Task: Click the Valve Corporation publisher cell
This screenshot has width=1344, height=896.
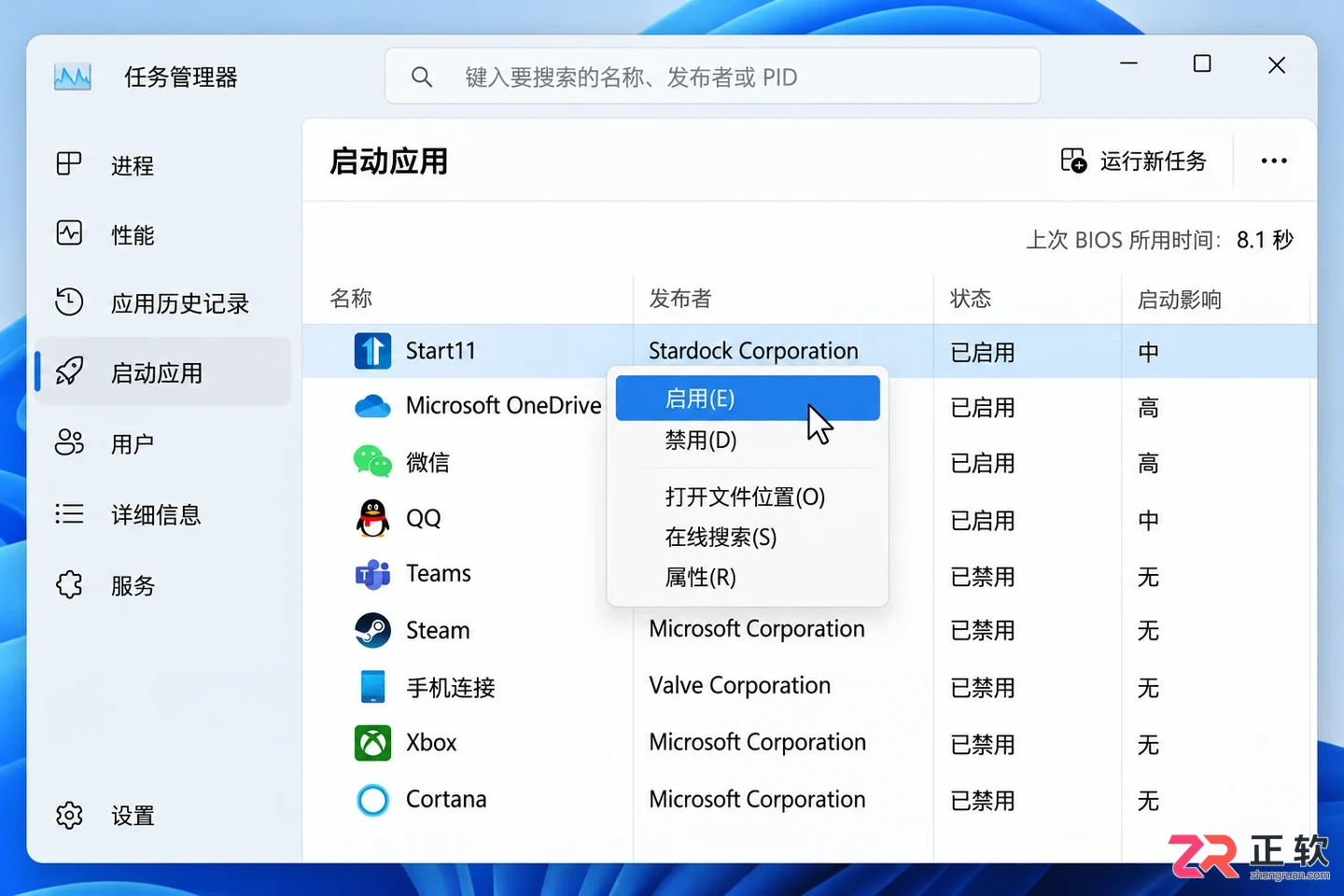Action: click(x=739, y=686)
